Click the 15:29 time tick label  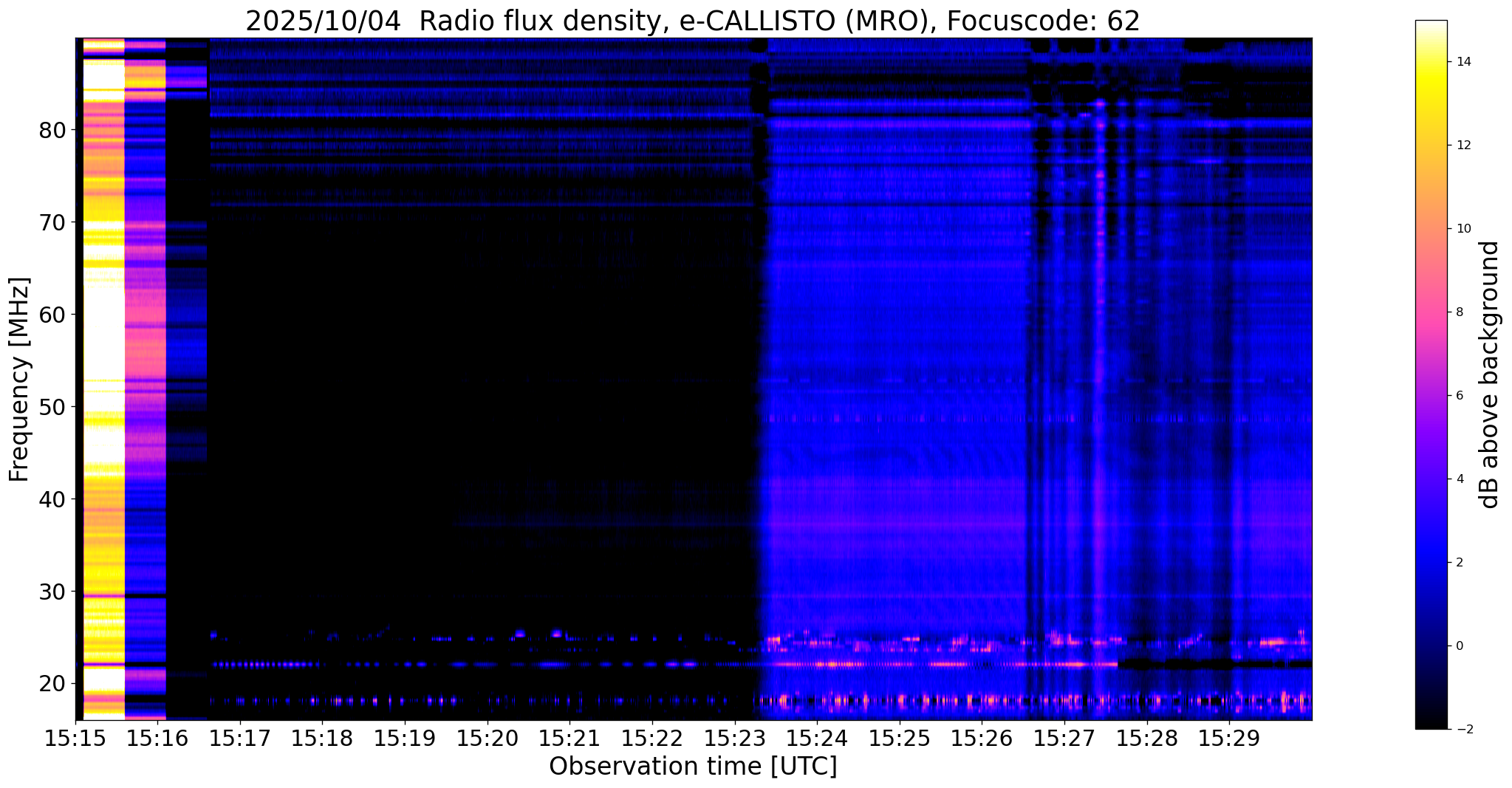[1228, 737]
